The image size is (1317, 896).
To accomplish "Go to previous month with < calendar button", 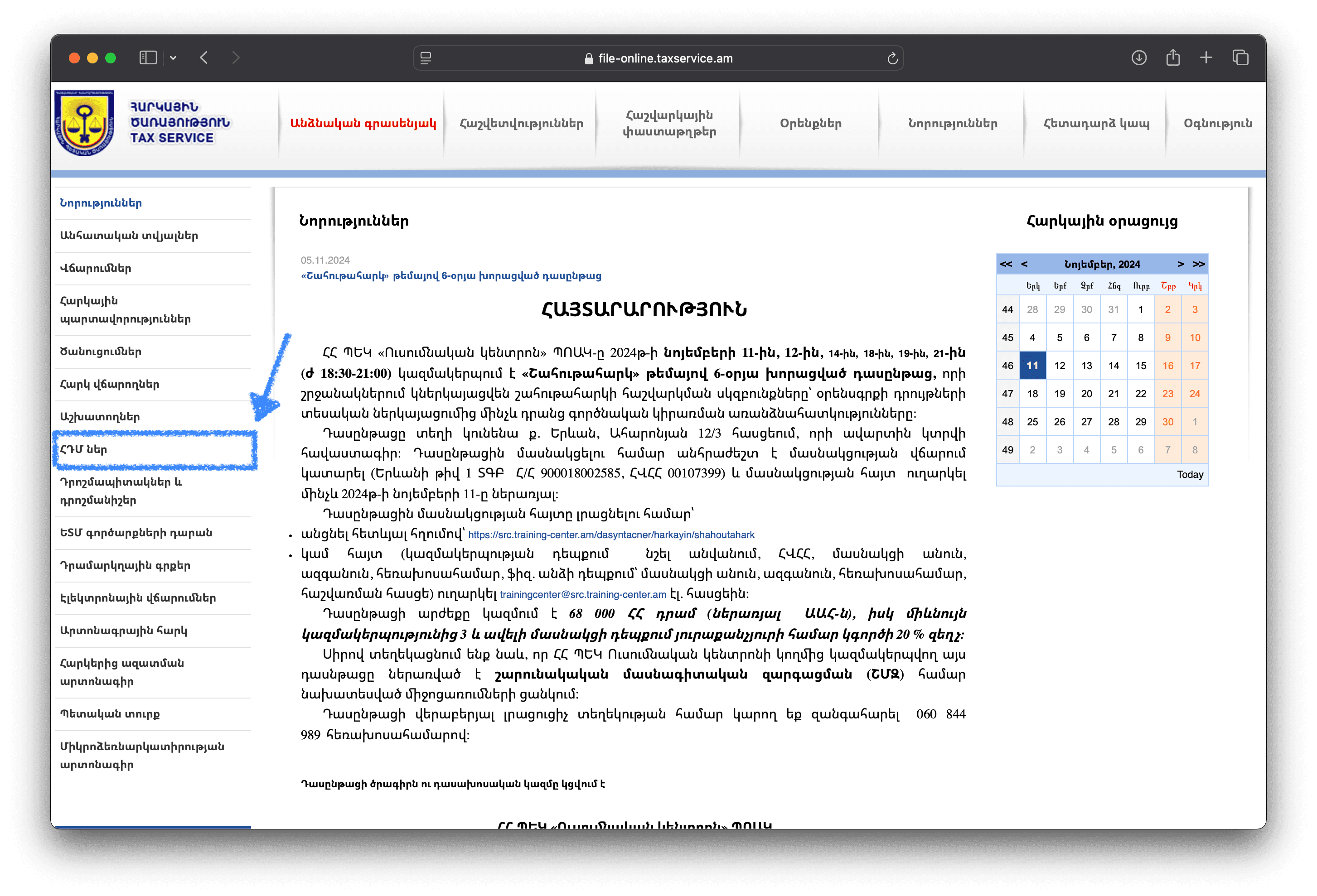I will click(1024, 264).
